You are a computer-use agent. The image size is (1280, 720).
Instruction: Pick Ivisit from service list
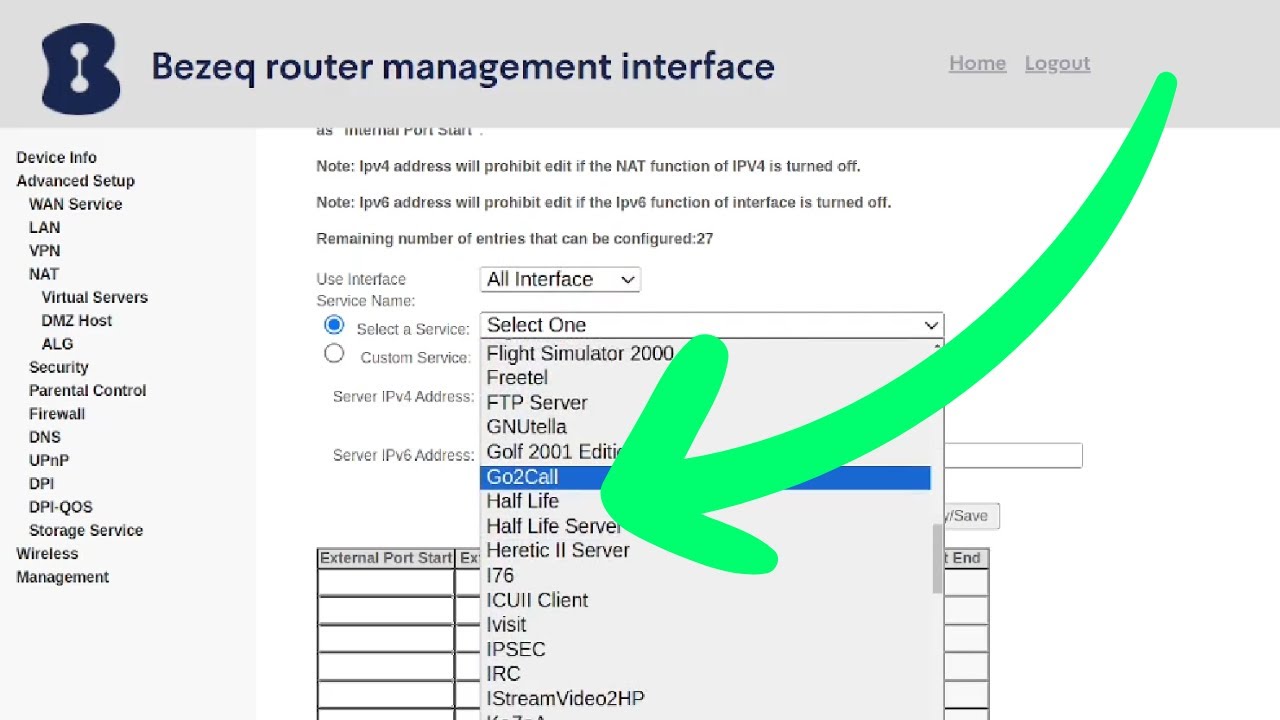click(x=706, y=624)
